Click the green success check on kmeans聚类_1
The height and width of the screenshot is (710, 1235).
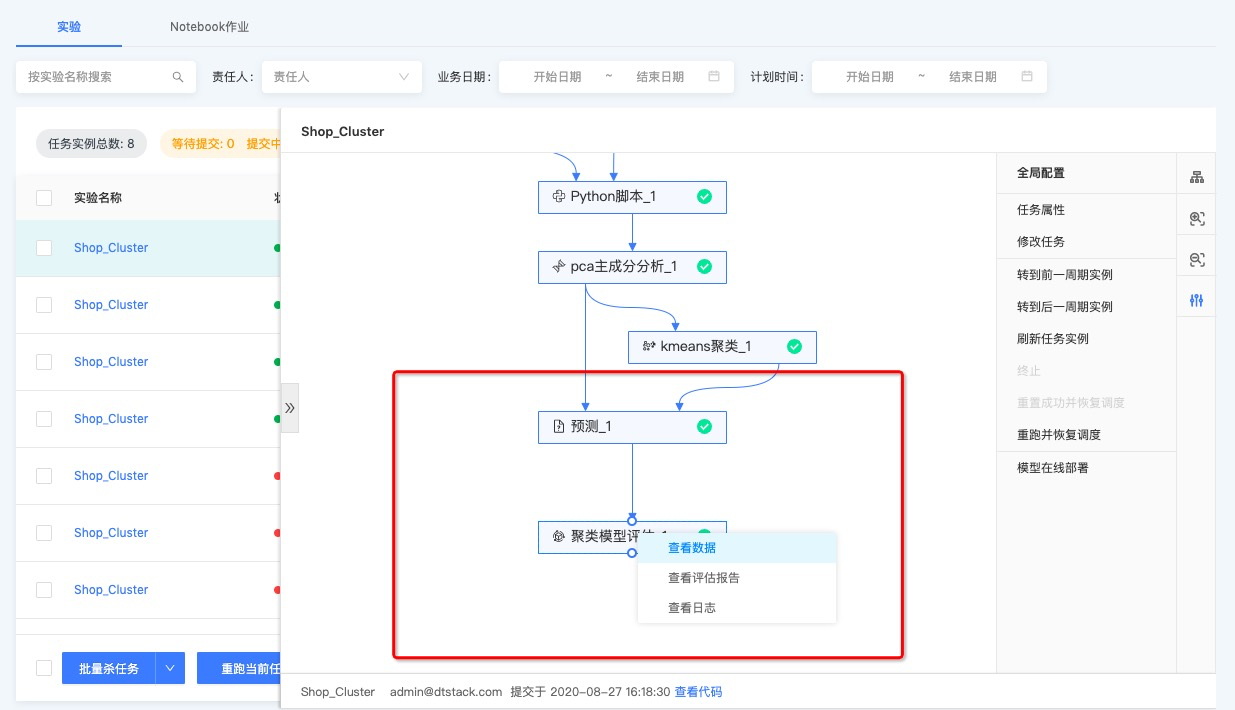[794, 347]
